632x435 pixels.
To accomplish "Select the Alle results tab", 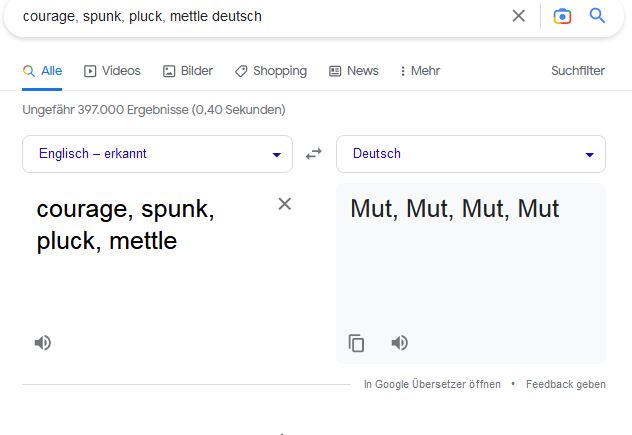I will pyautogui.click(x=42, y=71).
